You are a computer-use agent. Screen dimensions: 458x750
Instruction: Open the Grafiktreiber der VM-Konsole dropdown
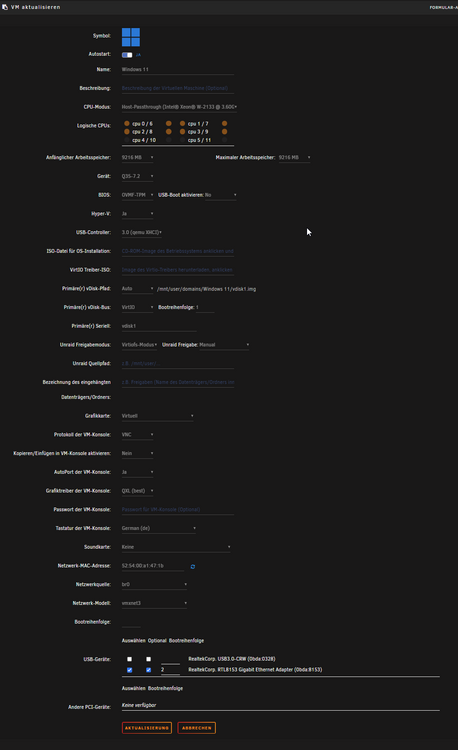(138, 491)
